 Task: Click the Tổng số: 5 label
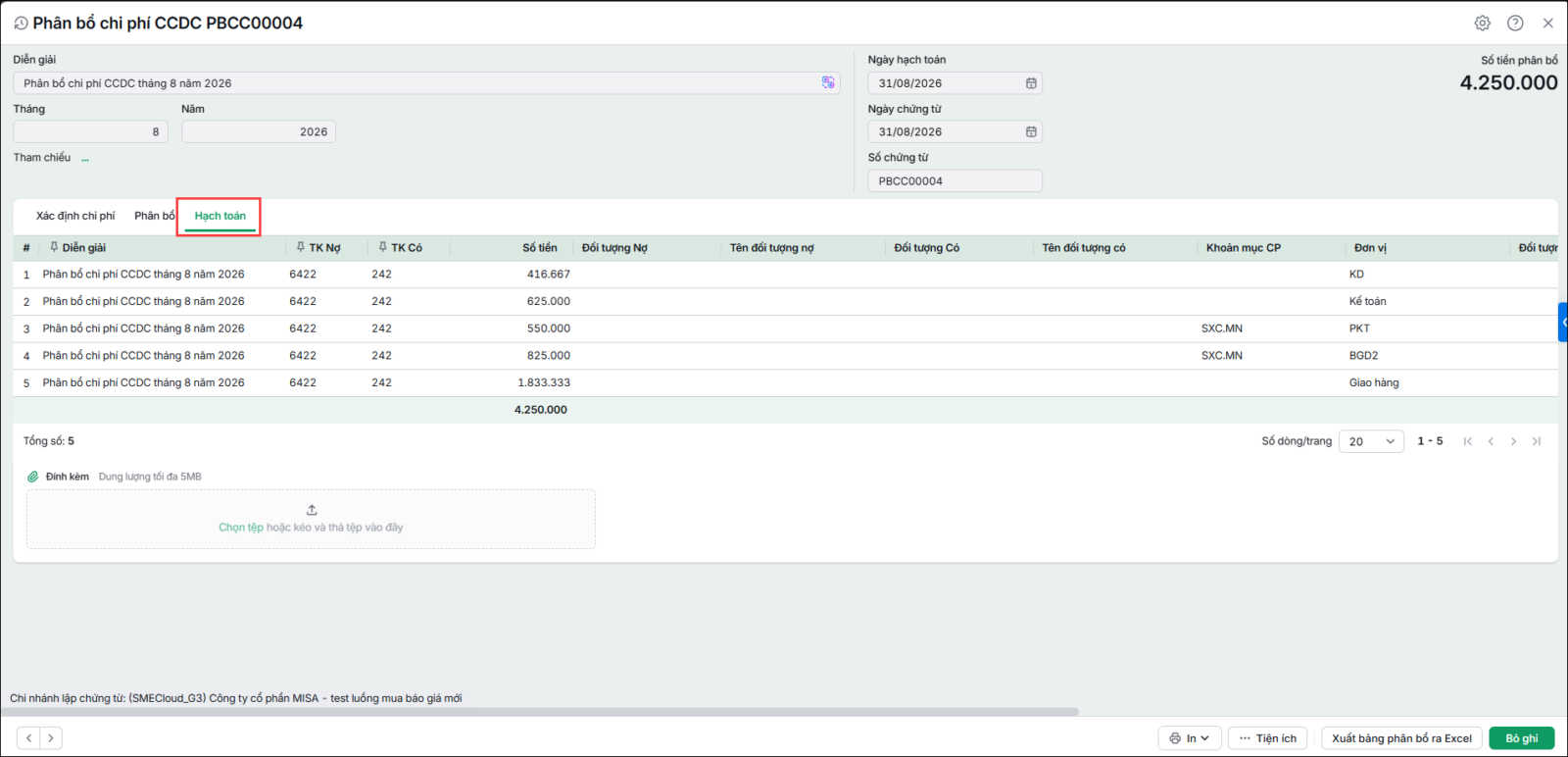49,441
